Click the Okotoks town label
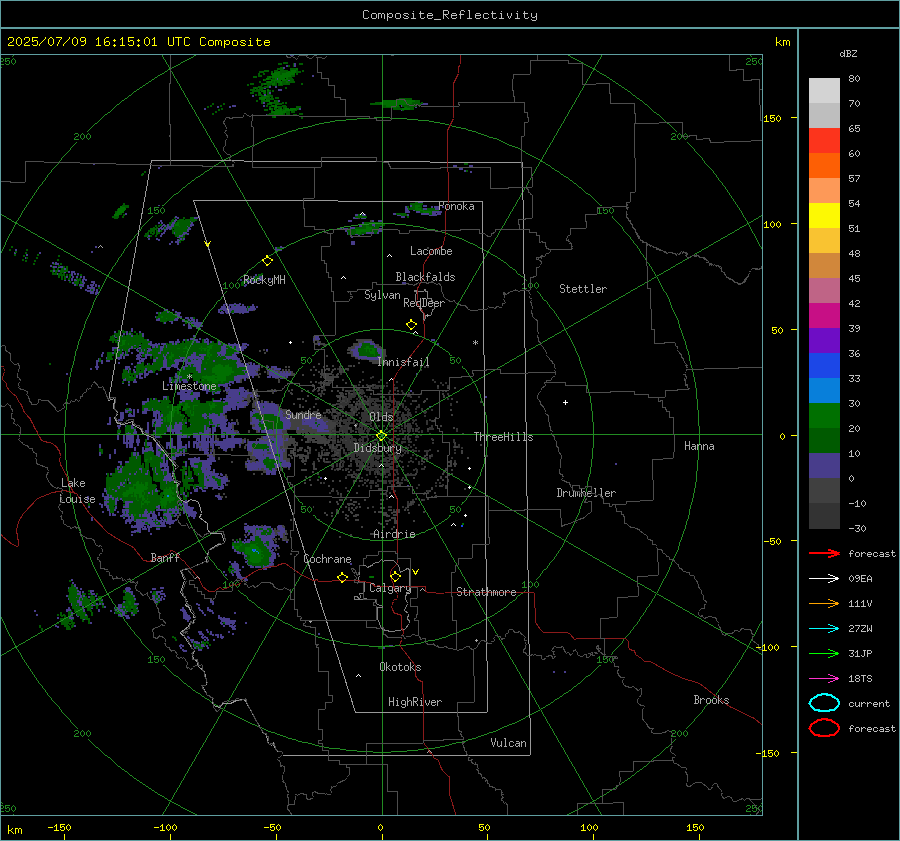The image size is (900, 841). pos(400,666)
